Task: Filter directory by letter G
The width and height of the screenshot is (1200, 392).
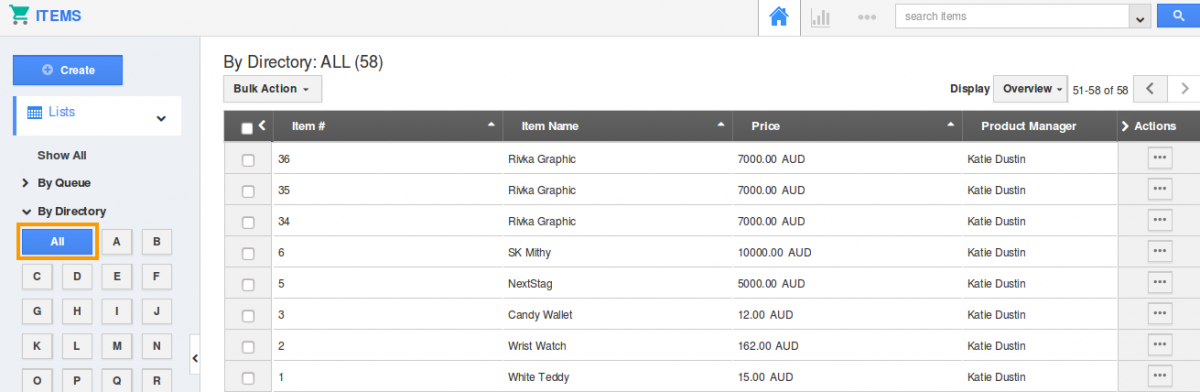Action: coord(37,311)
